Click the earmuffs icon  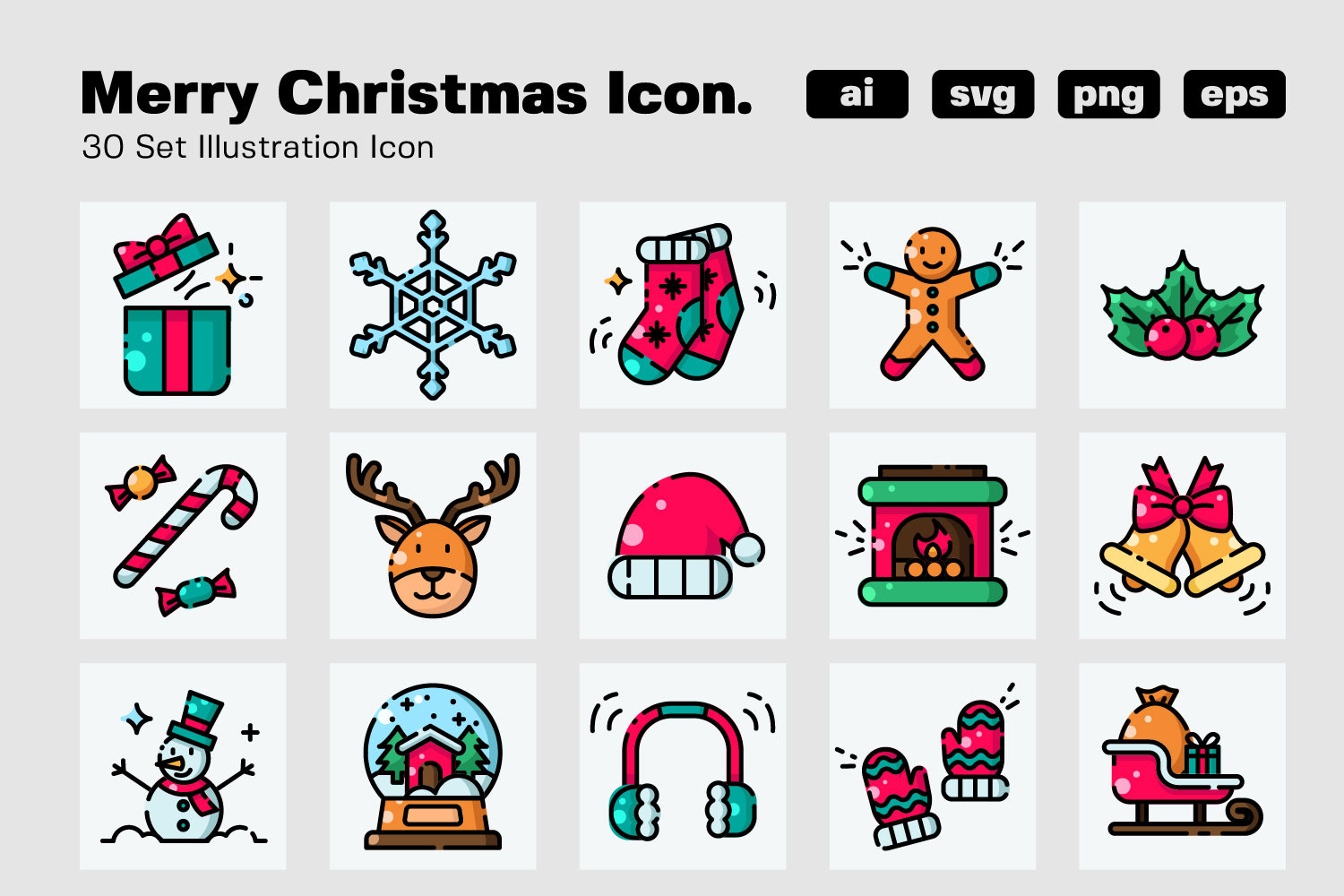pyautogui.click(x=683, y=766)
